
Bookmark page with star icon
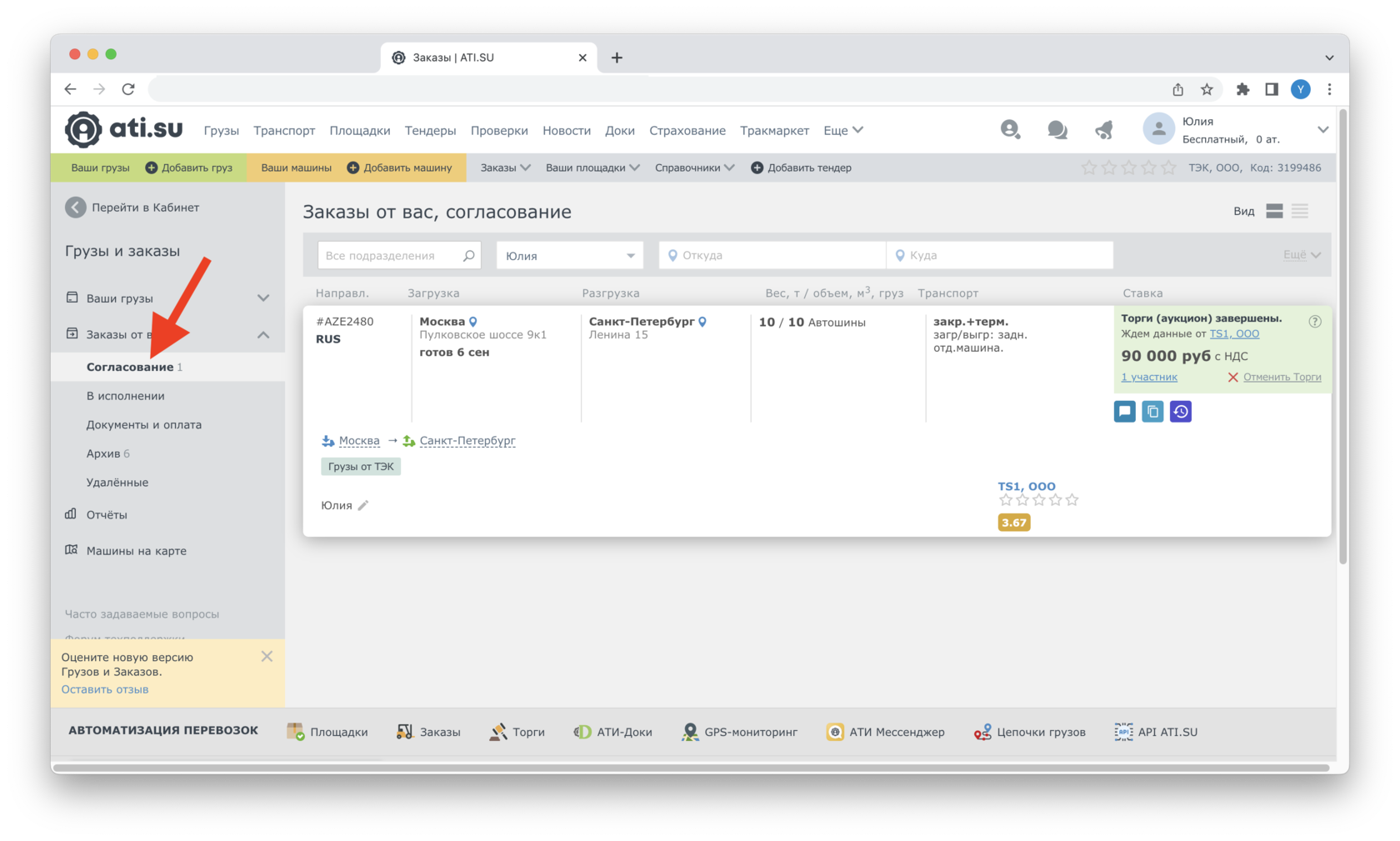1207,89
